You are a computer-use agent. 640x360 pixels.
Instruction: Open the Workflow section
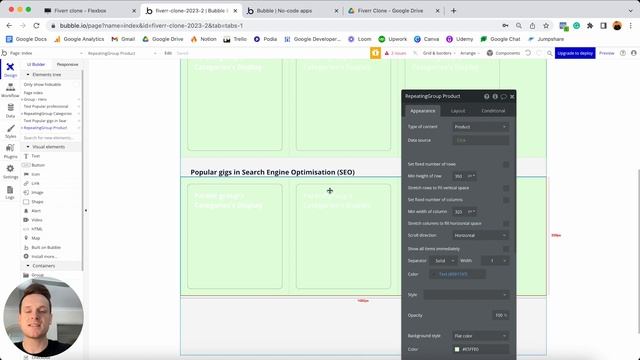[10, 91]
